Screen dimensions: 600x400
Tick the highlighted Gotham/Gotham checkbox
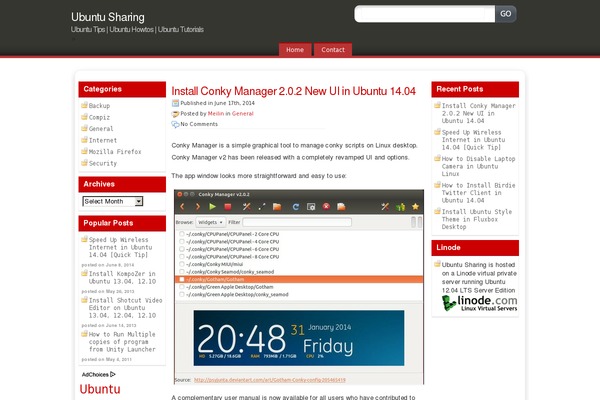[x=182, y=279]
